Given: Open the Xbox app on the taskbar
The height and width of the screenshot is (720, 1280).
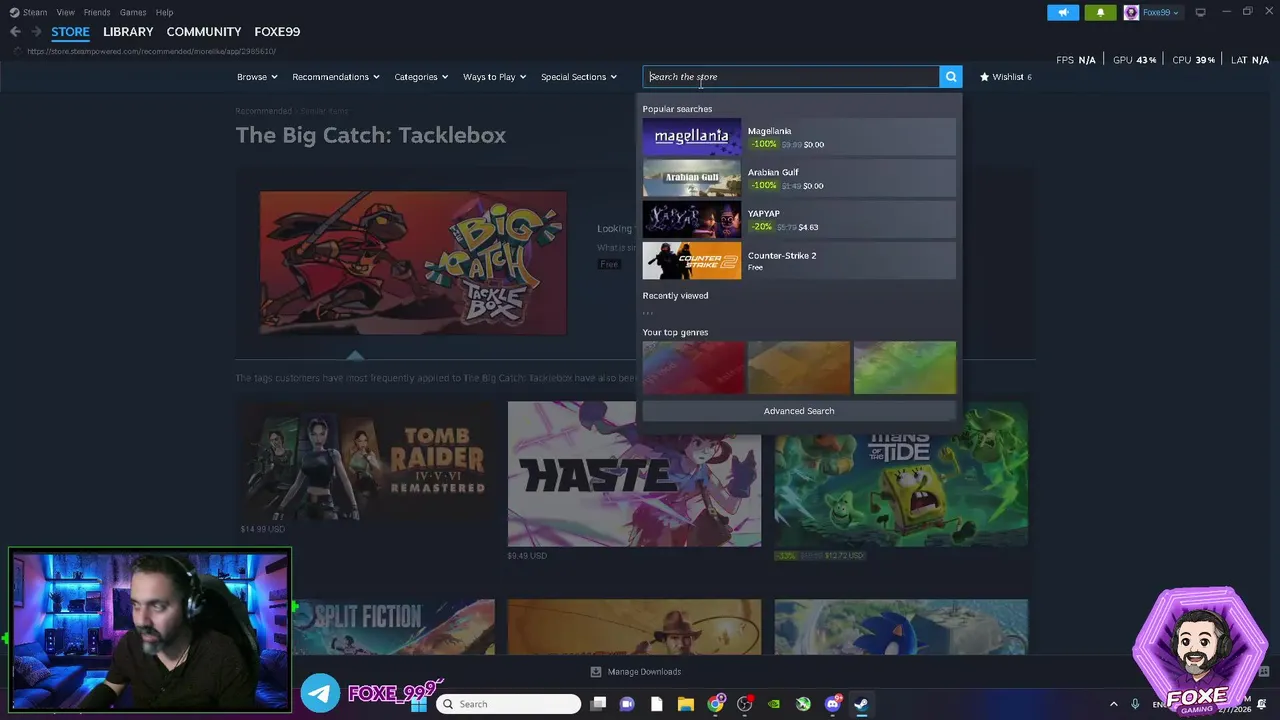Looking at the screenshot, I should (803, 704).
